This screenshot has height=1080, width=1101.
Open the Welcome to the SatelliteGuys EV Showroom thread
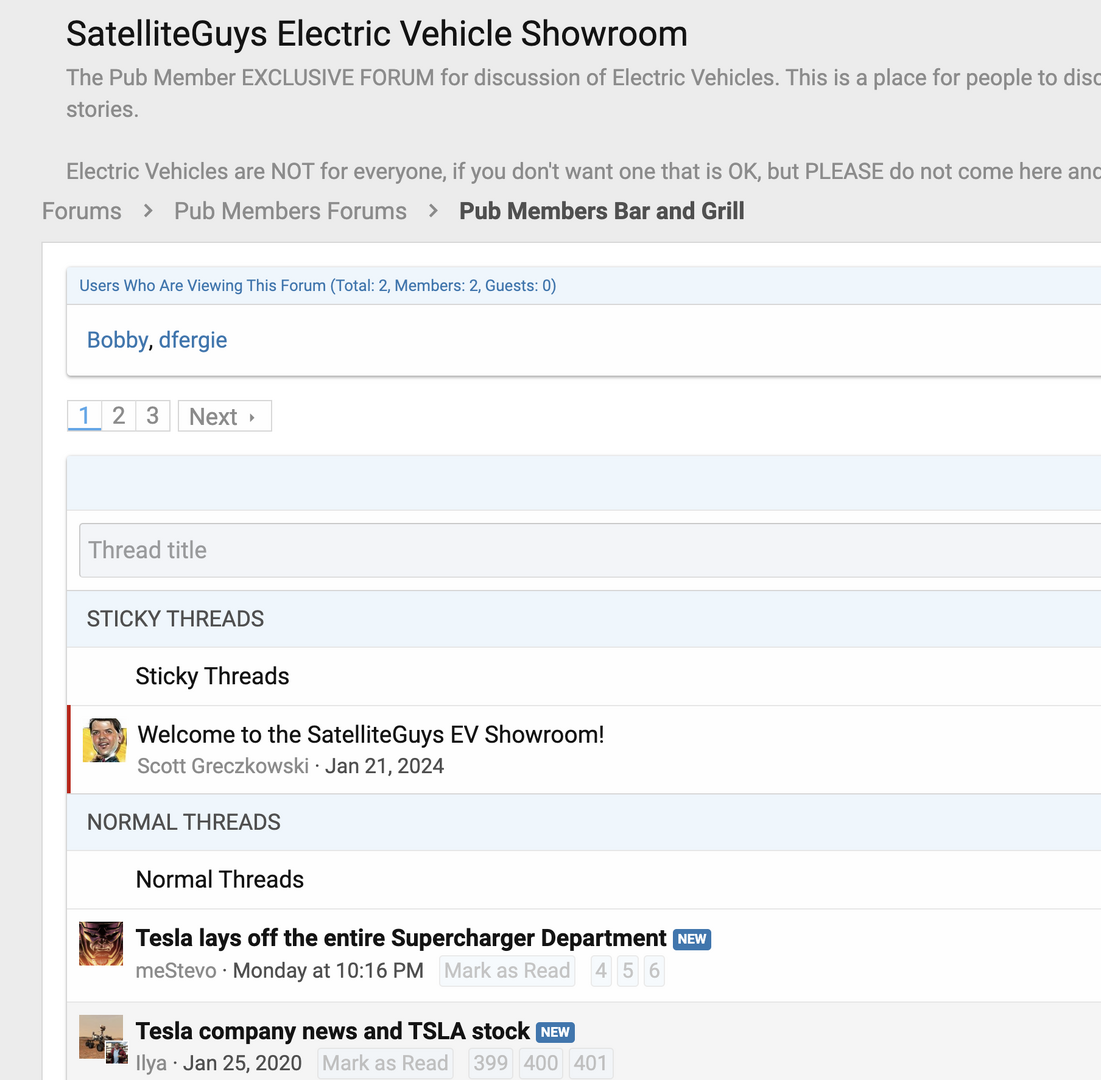[x=371, y=735]
